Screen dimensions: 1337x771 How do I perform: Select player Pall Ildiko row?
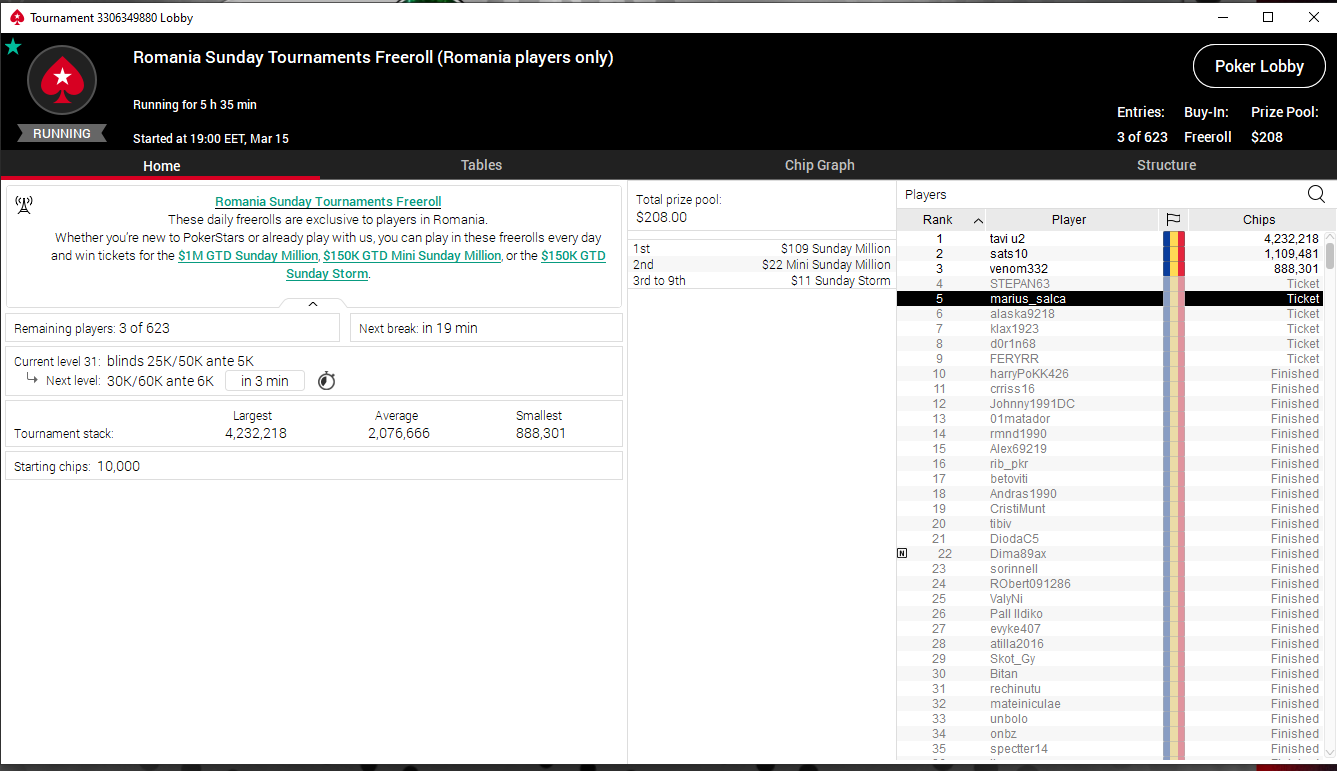tap(1110, 614)
